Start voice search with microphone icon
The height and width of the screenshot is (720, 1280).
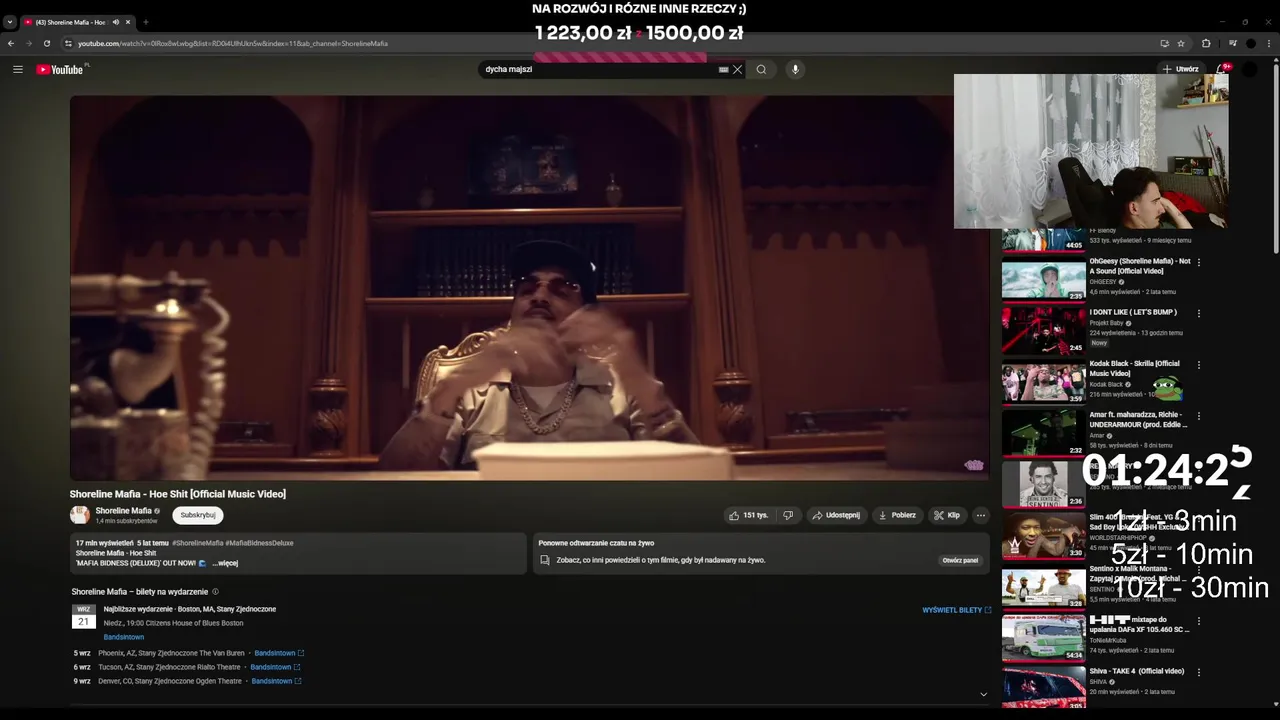pyautogui.click(x=795, y=69)
